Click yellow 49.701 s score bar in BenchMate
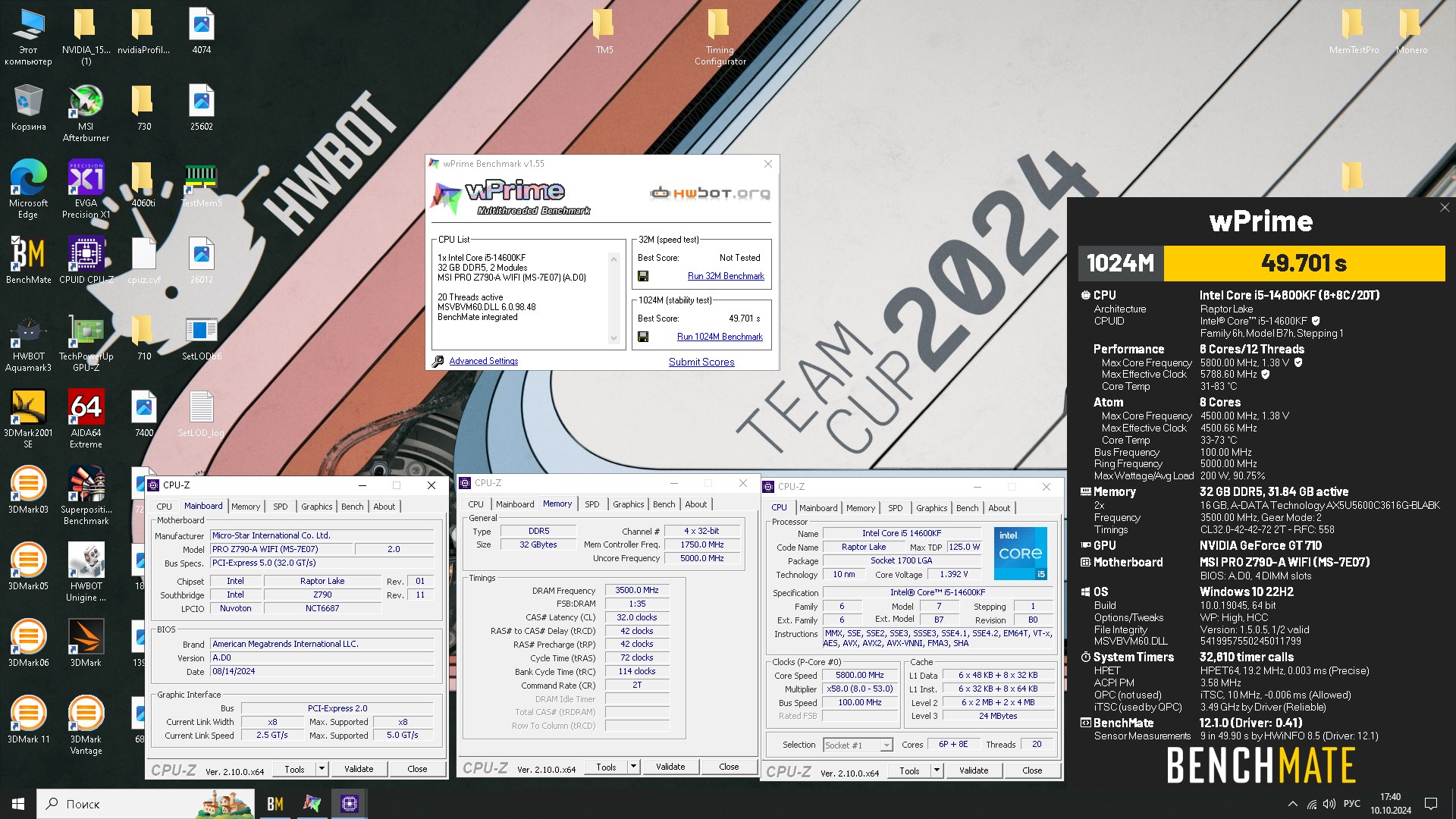 pos(1304,263)
